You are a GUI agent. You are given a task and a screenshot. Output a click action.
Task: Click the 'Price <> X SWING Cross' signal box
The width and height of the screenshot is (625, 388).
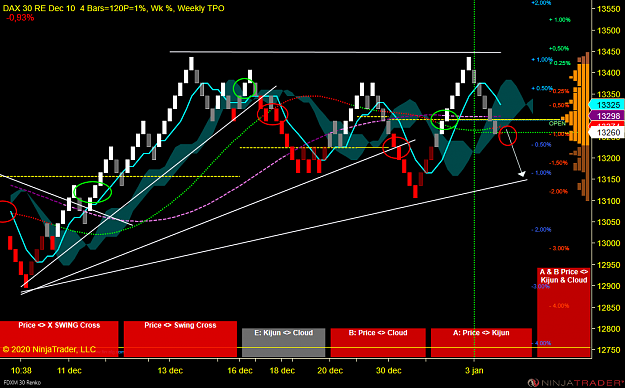[x=59, y=339]
